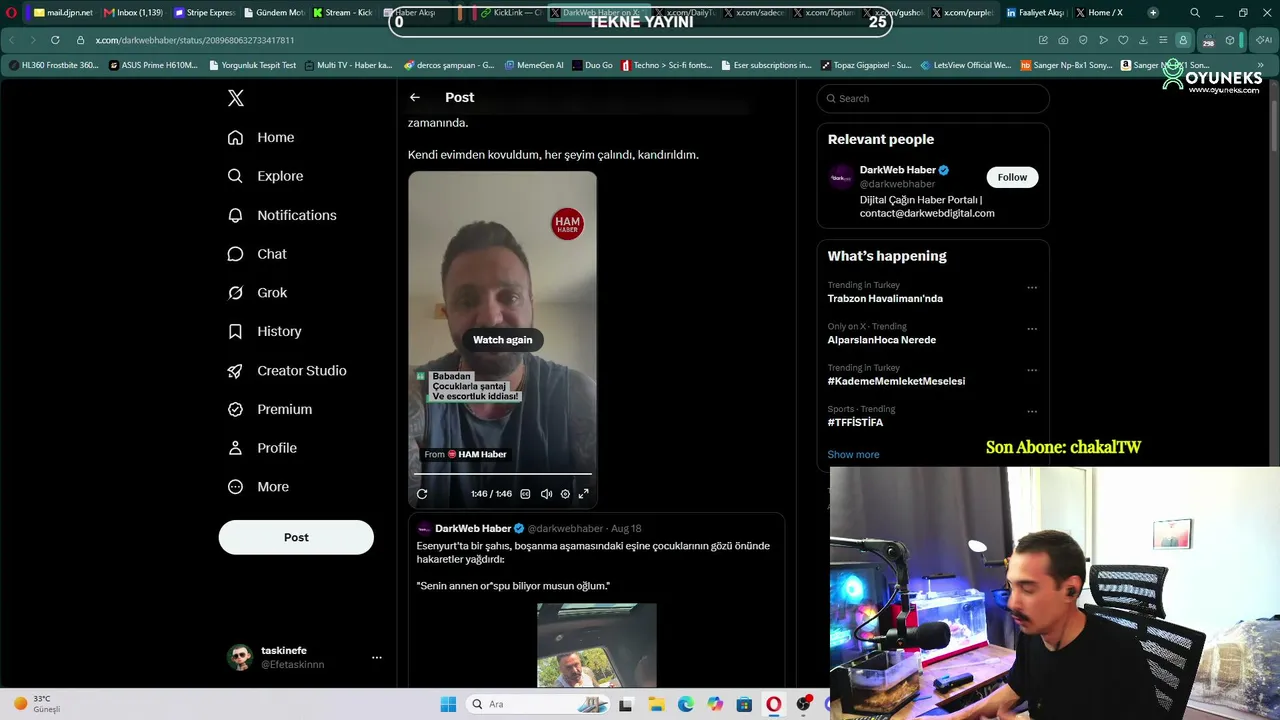Screen dimensions: 1280x720
Task: Open the ASUS Prime H610M bookmark
Action: 154,65
